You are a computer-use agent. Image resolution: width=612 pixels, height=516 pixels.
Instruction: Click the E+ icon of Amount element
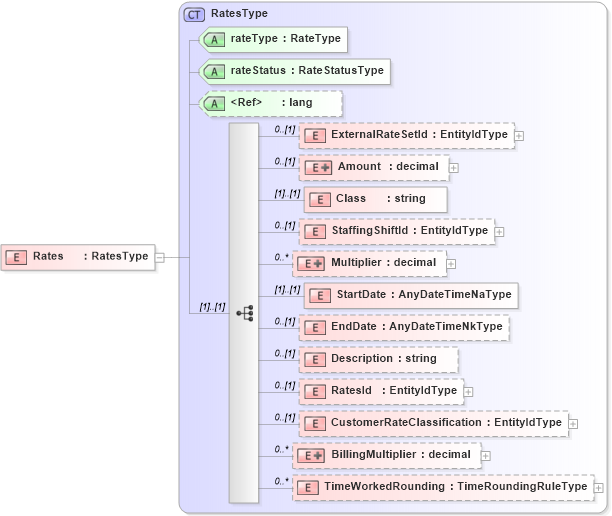click(x=318, y=167)
